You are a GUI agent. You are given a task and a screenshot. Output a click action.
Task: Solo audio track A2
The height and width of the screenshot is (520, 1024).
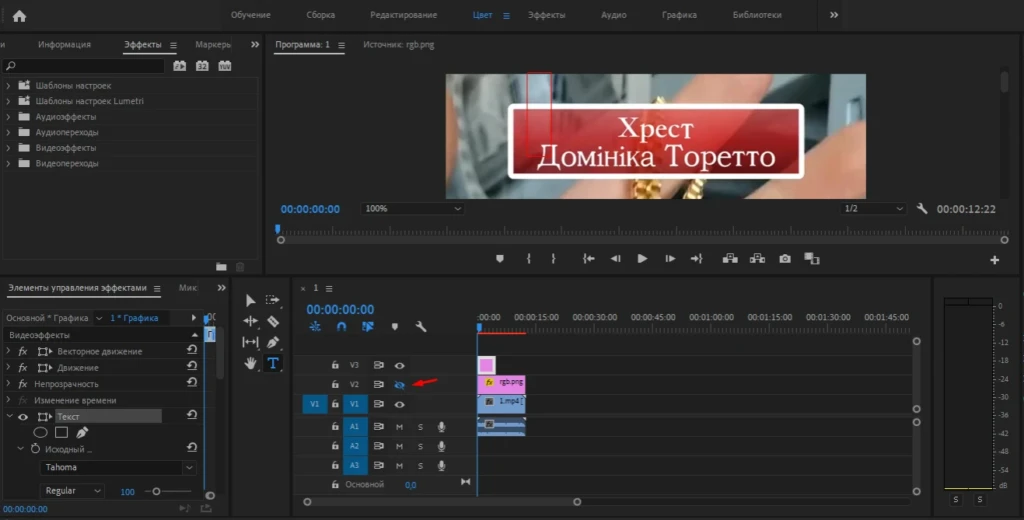420,446
